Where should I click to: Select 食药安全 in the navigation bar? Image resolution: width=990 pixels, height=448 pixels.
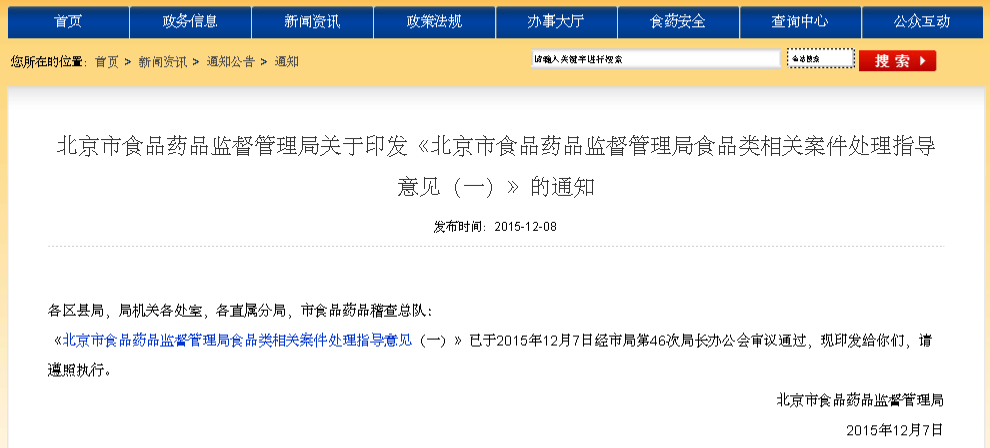click(678, 21)
